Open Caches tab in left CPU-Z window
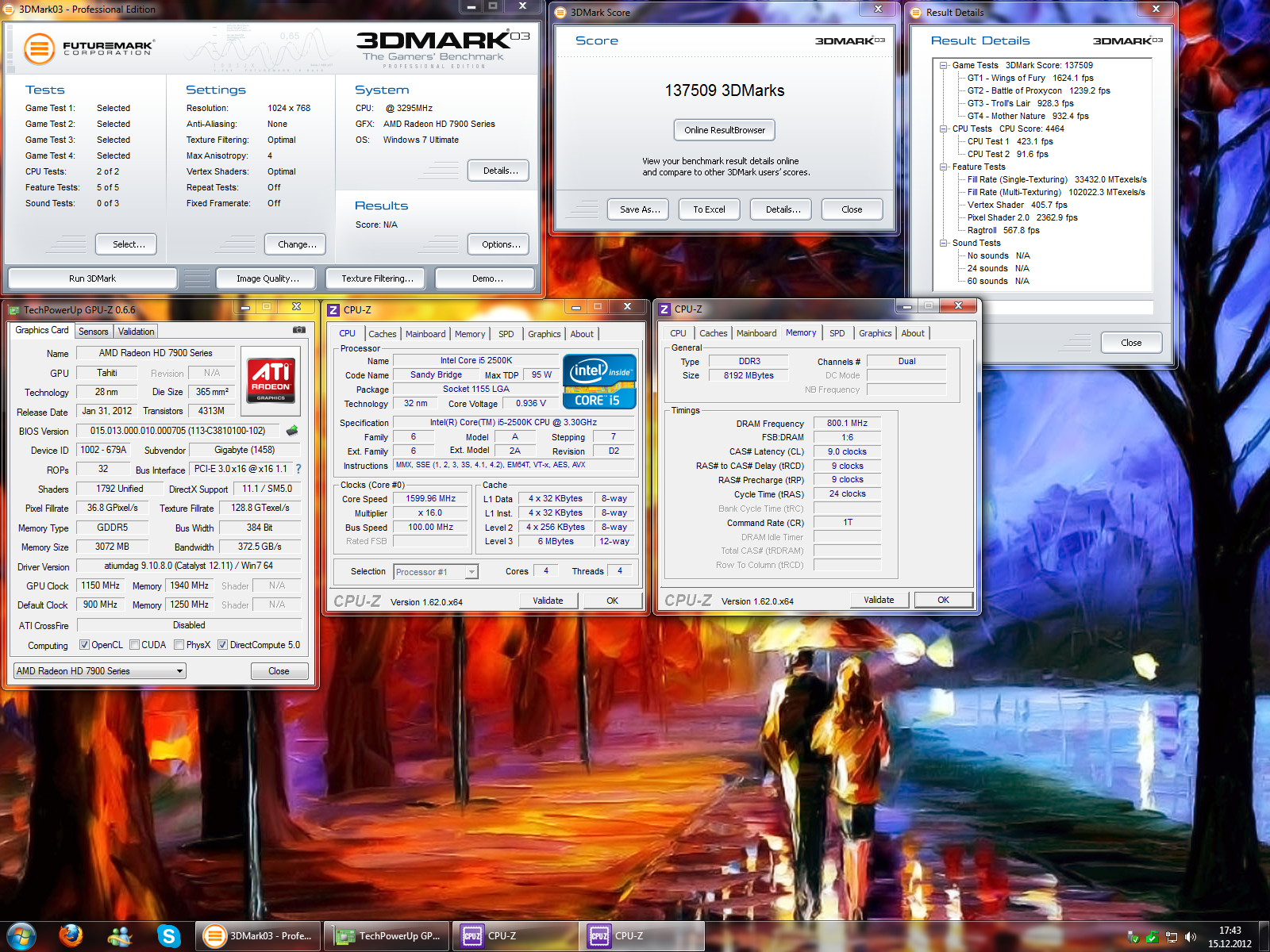The height and width of the screenshot is (952, 1270). point(382,334)
